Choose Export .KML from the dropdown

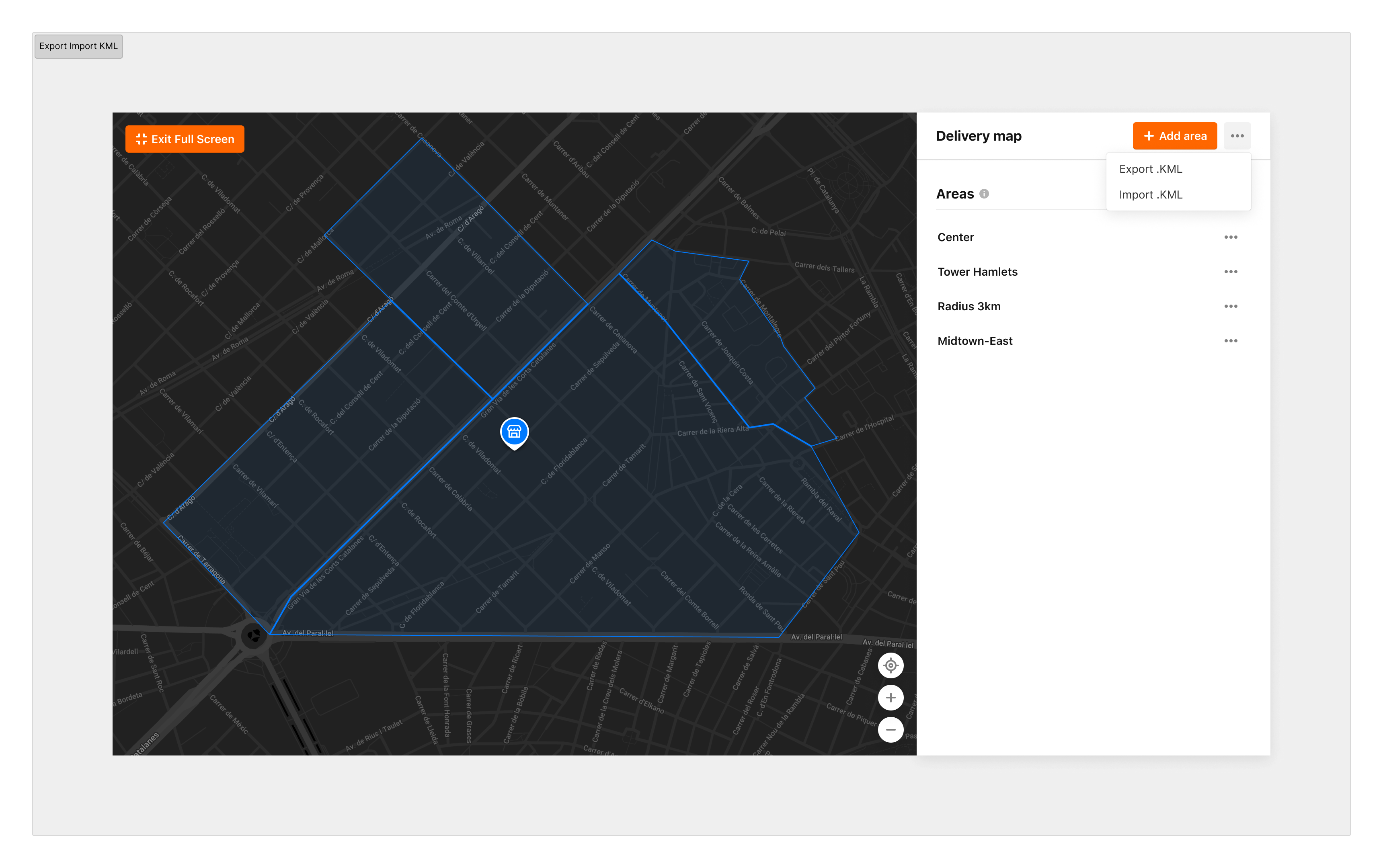coord(1150,169)
